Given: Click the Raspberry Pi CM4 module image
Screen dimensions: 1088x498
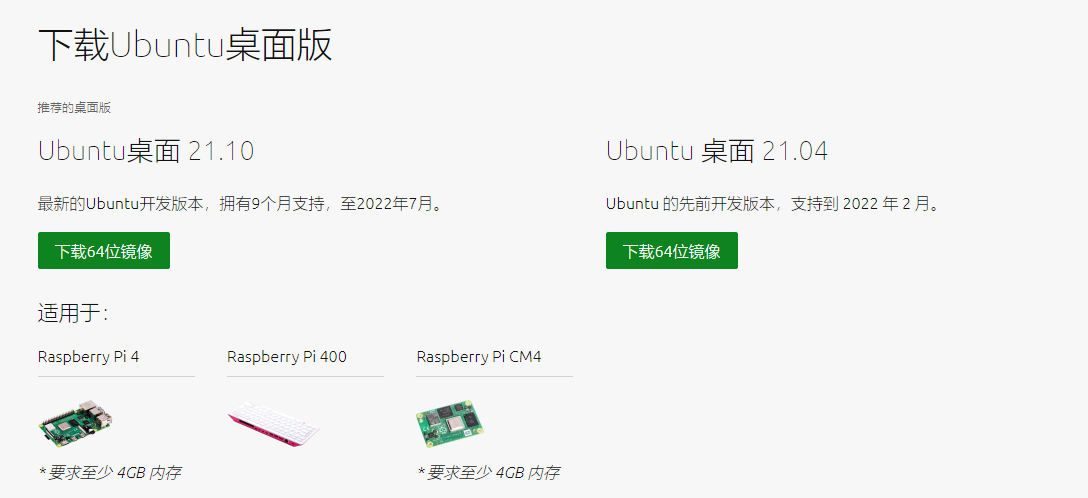Looking at the screenshot, I should tap(450, 423).
